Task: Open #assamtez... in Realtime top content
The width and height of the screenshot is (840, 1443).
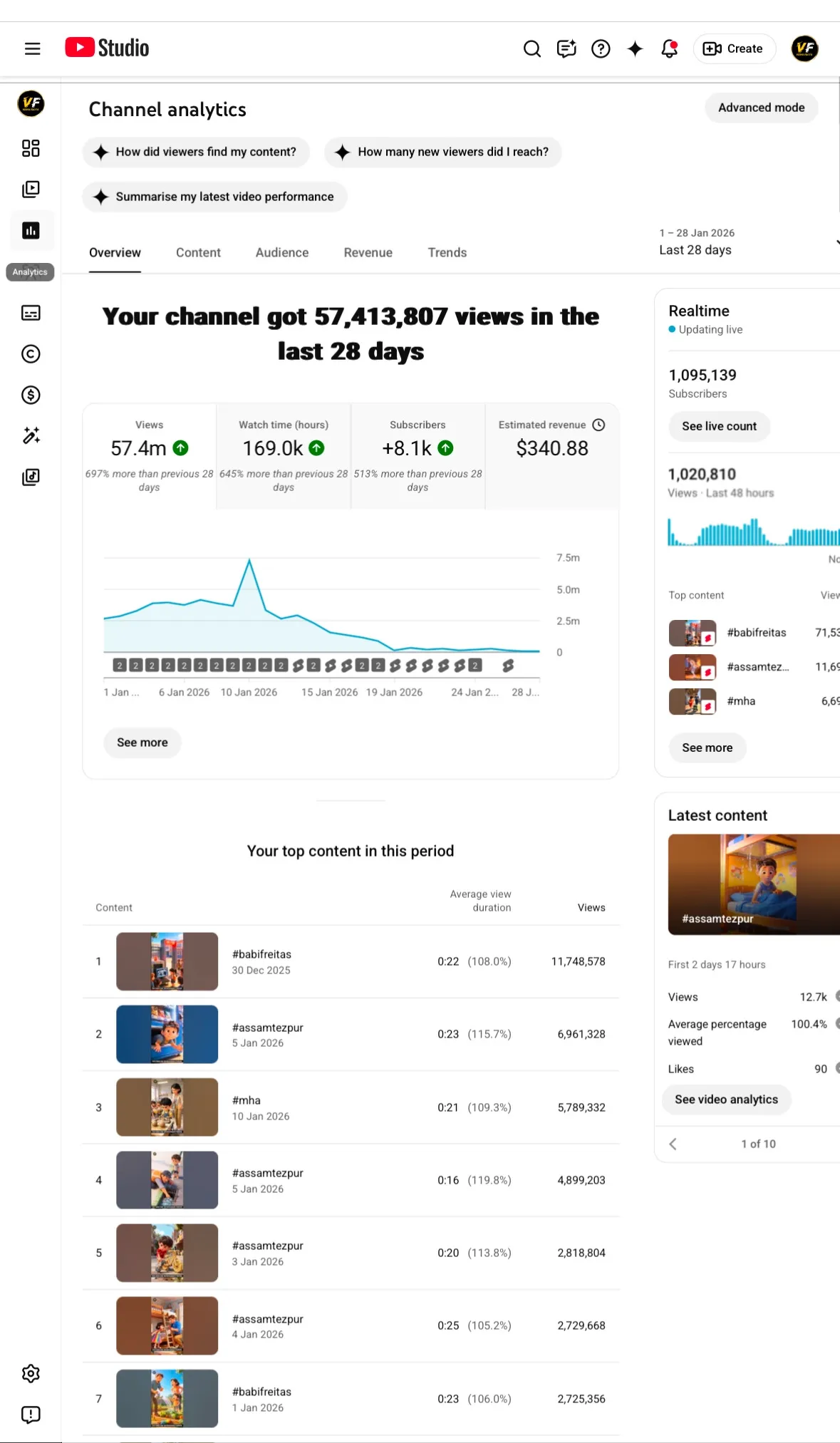Action: point(755,667)
